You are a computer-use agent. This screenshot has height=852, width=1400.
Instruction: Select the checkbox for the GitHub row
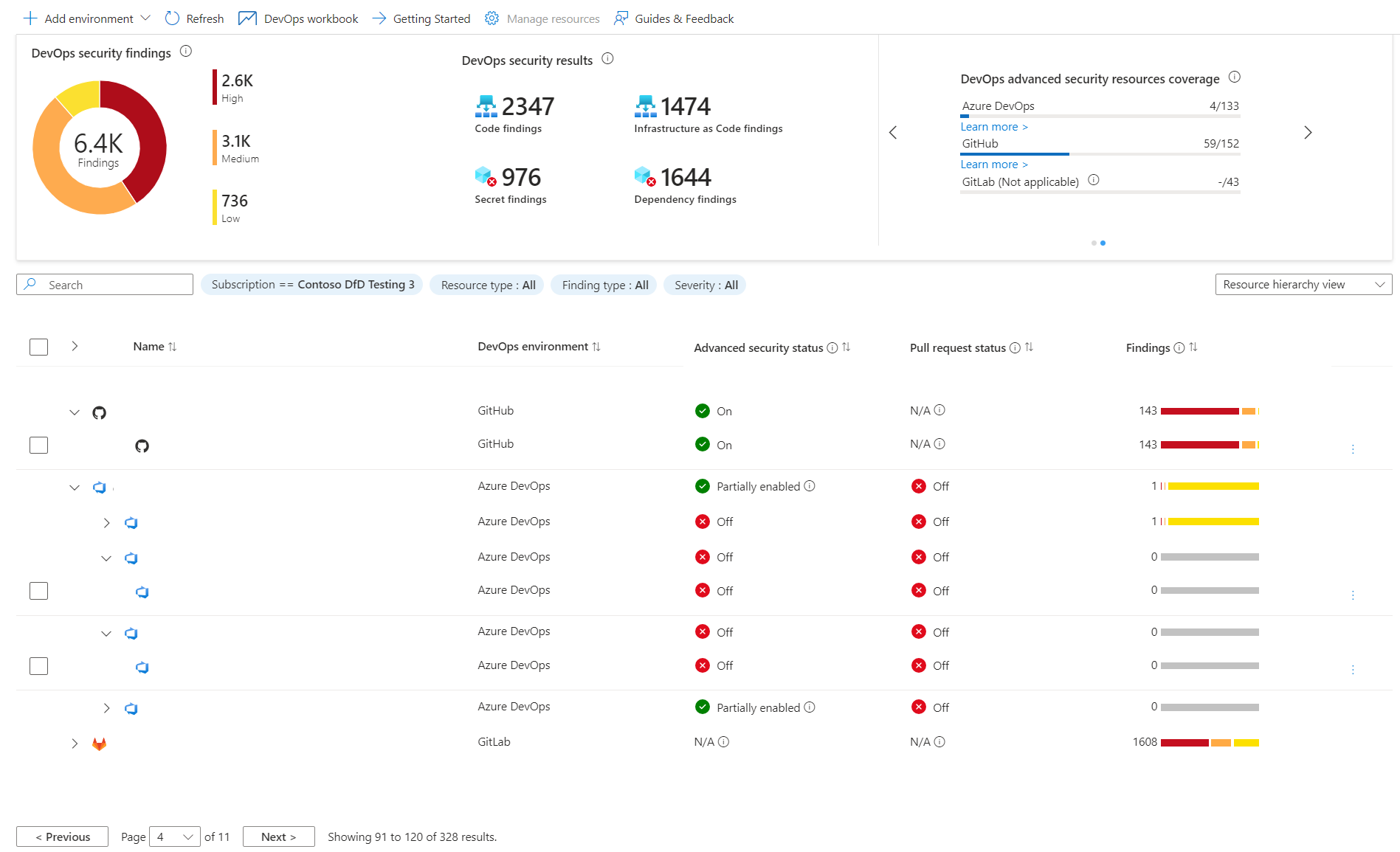click(x=38, y=445)
